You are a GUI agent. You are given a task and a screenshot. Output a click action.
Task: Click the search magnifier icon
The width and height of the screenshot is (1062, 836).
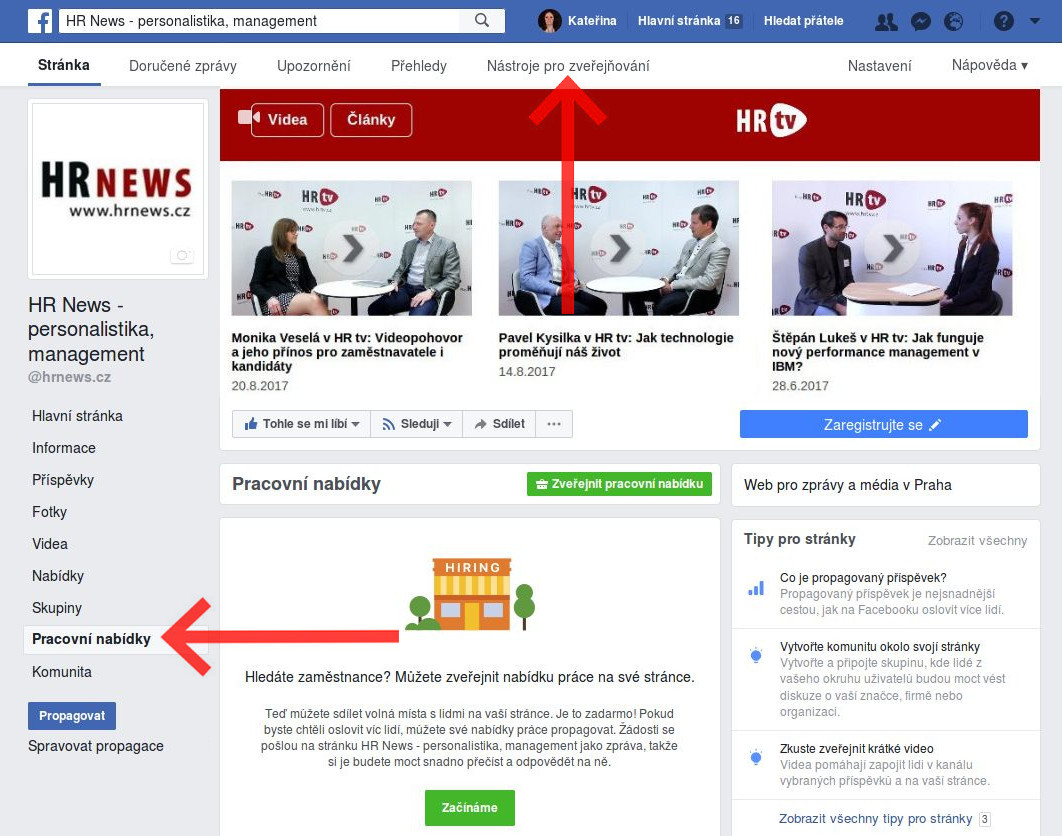point(482,20)
